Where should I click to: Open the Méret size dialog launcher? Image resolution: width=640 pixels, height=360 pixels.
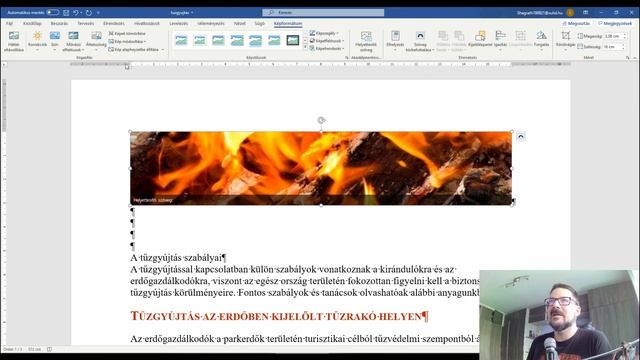[628, 58]
